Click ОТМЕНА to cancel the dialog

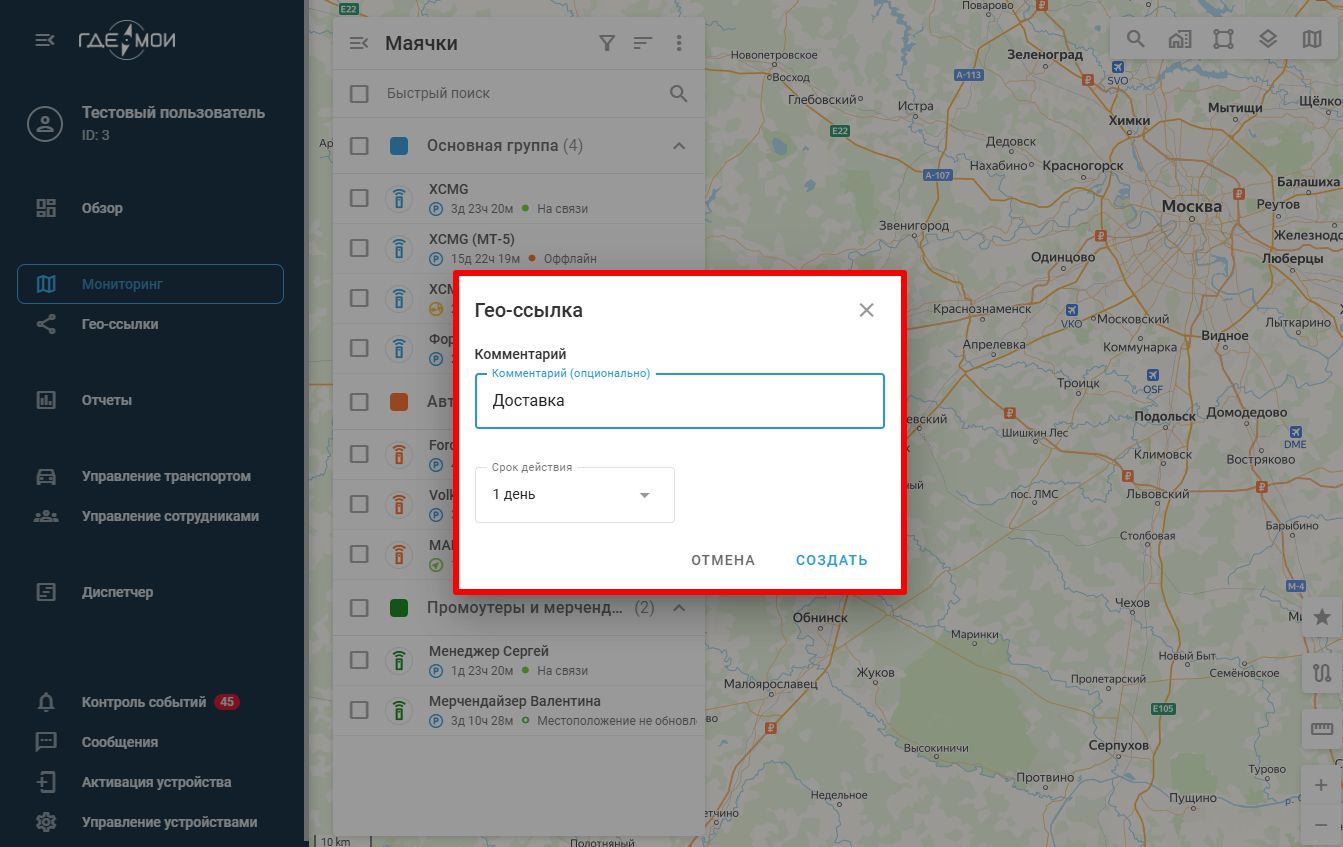(722, 560)
